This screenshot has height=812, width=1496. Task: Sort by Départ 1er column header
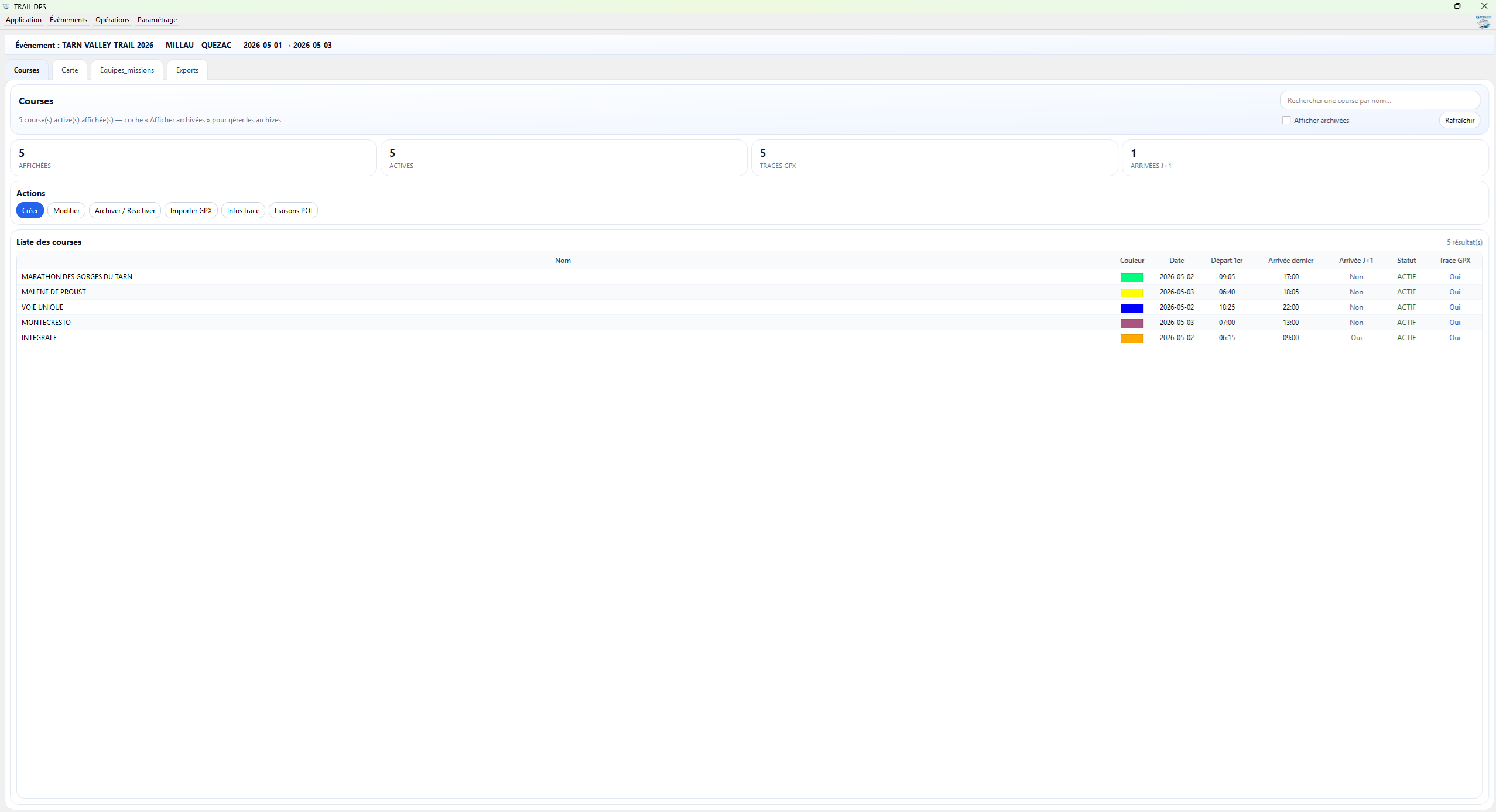[x=1226, y=261]
